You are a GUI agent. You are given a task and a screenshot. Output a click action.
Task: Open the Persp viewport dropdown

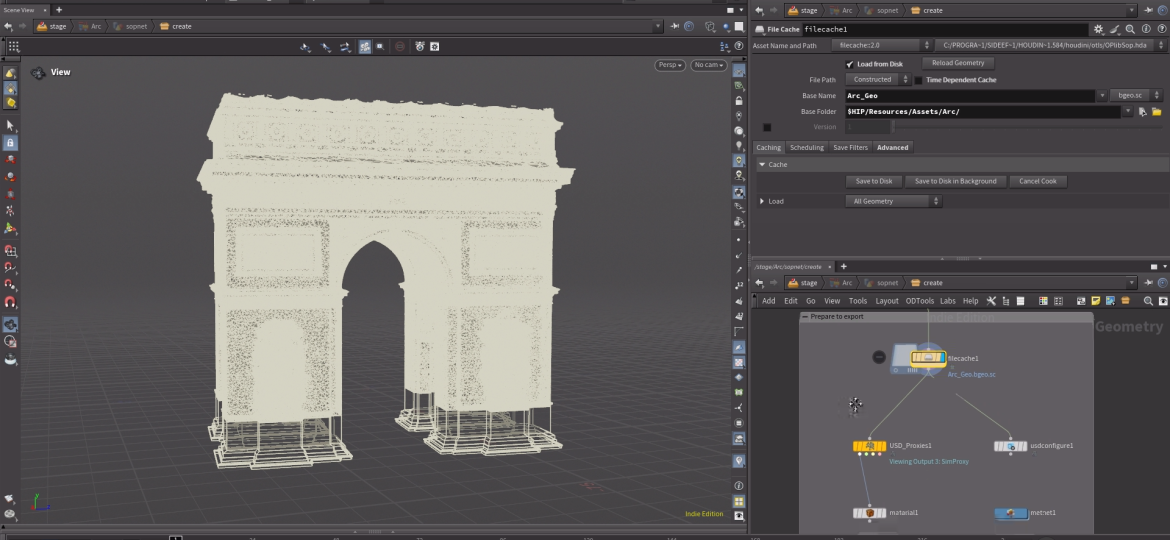coord(670,65)
